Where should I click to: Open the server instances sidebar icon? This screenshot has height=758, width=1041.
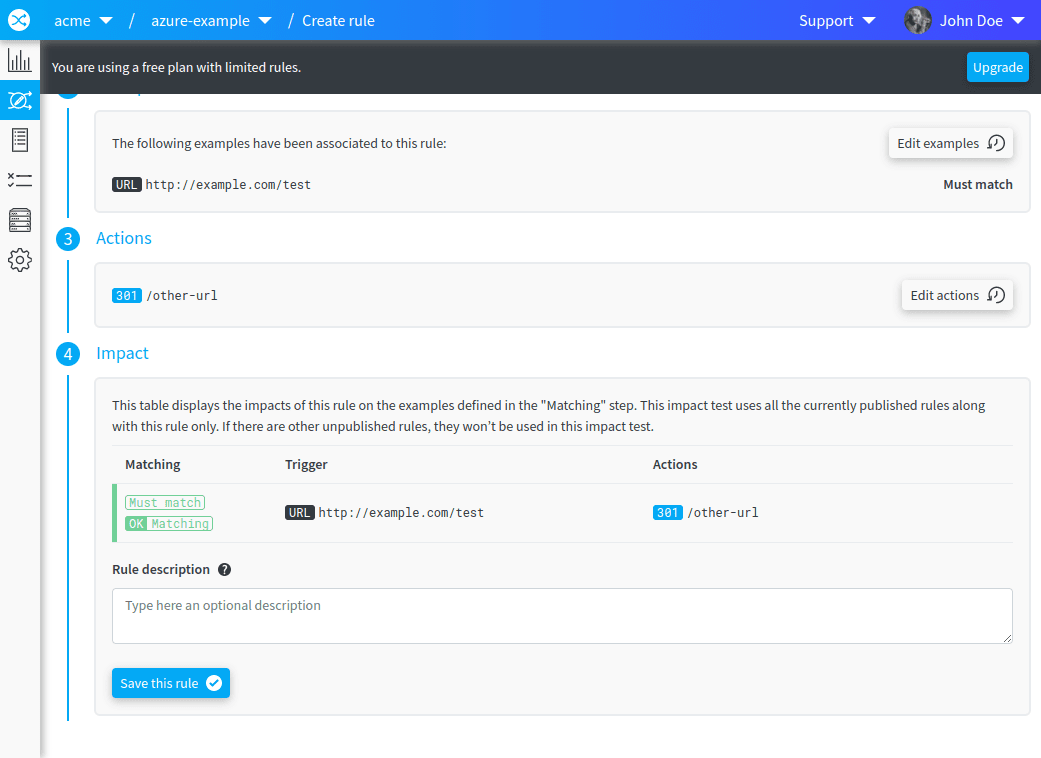(x=19, y=220)
